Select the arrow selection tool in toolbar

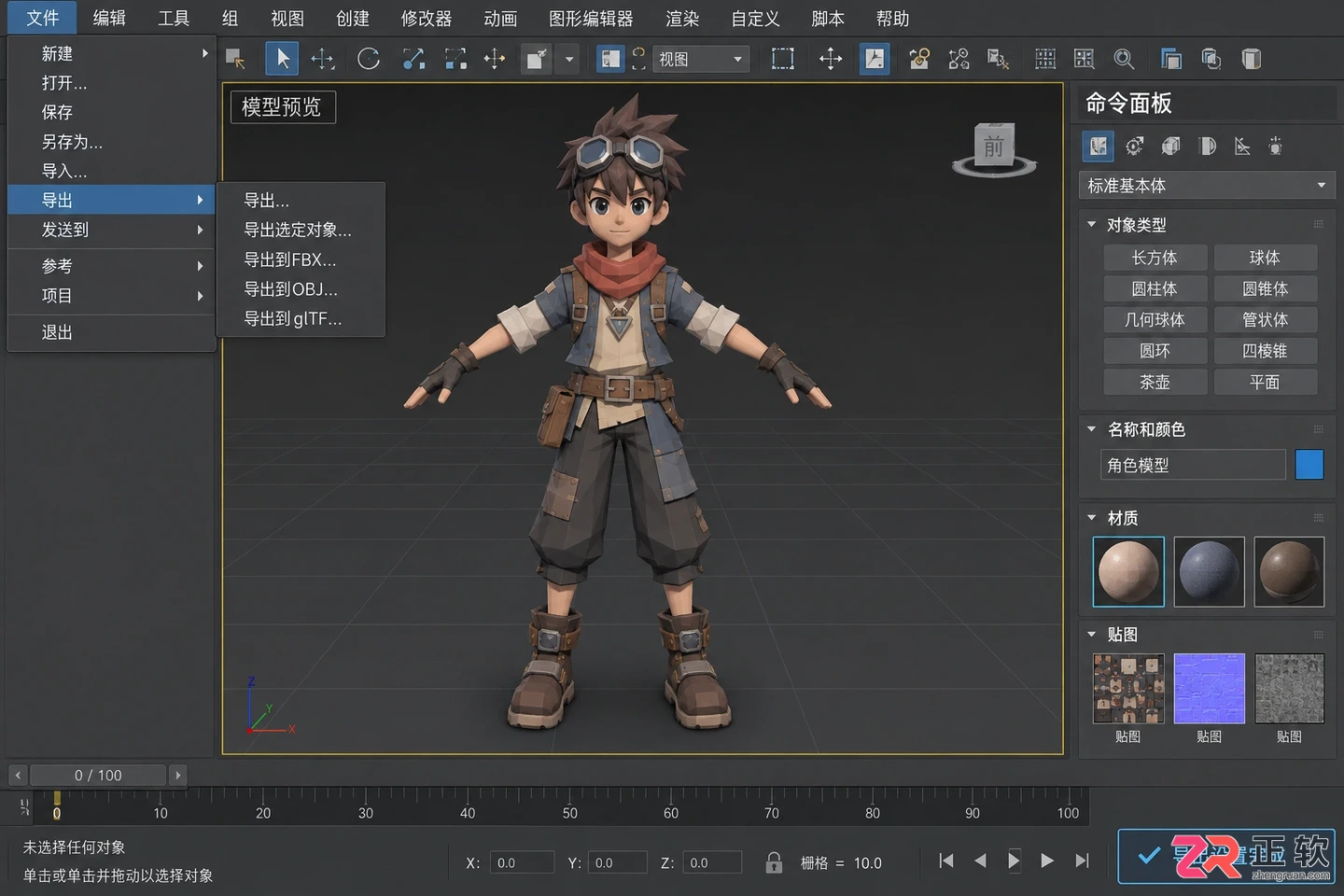click(282, 59)
